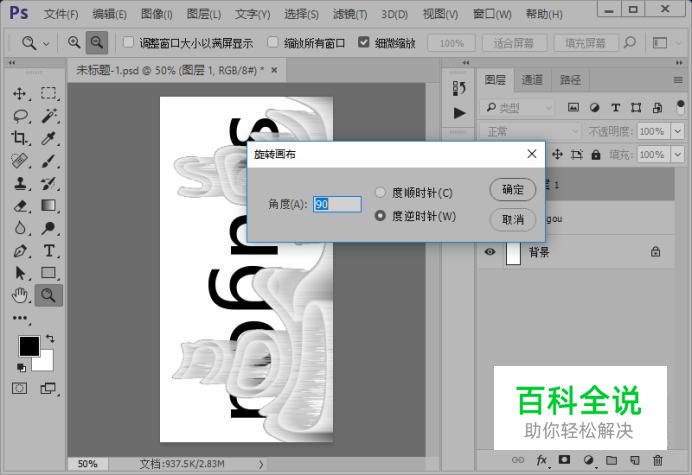Select the counterclockwise radio option
Screen dimensions: 692x475
pos(380,216)
